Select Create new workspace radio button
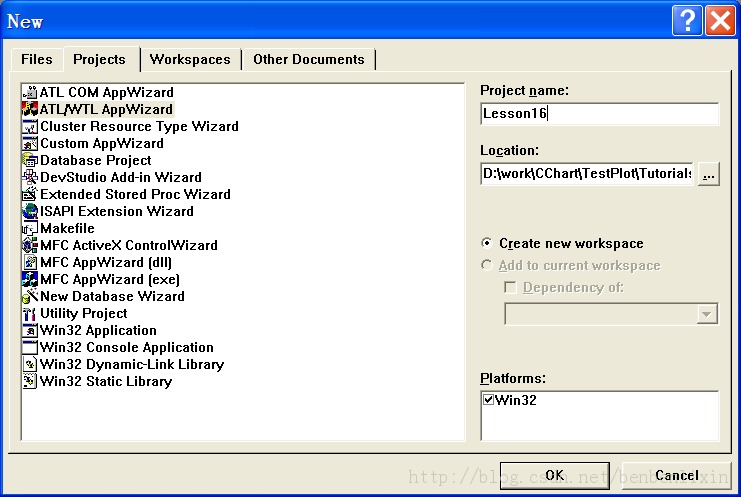 (486, 243)
